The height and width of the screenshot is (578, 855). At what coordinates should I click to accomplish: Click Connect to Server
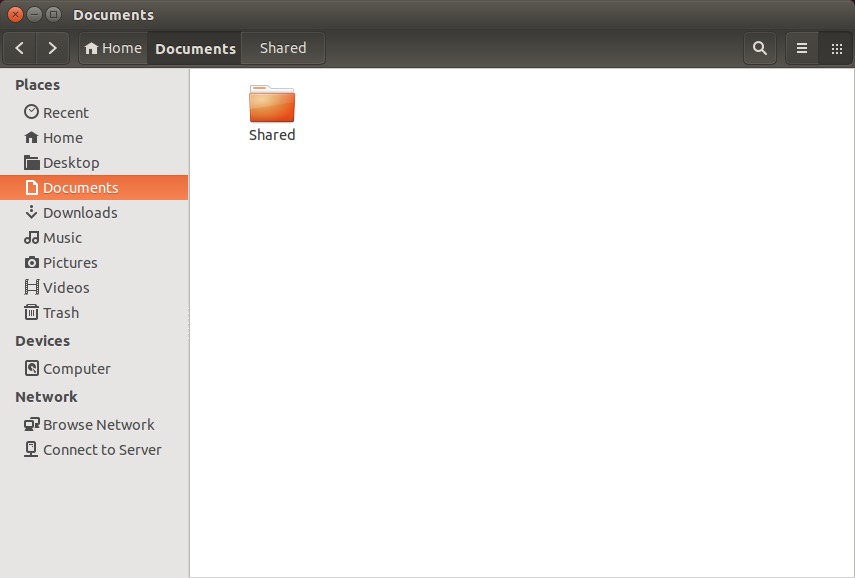click(101, 450)
